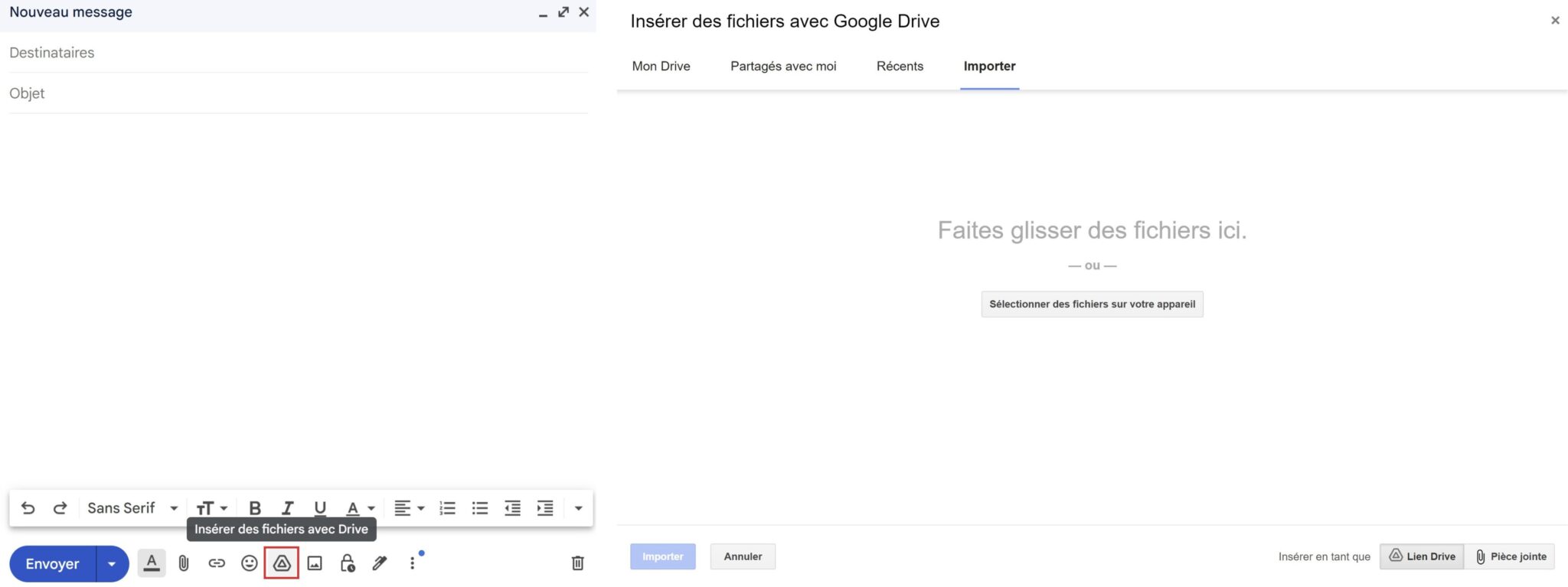Insert a link using the link icon
Viewport: 1568px width, 587px height.
click(x=217, y=563)
